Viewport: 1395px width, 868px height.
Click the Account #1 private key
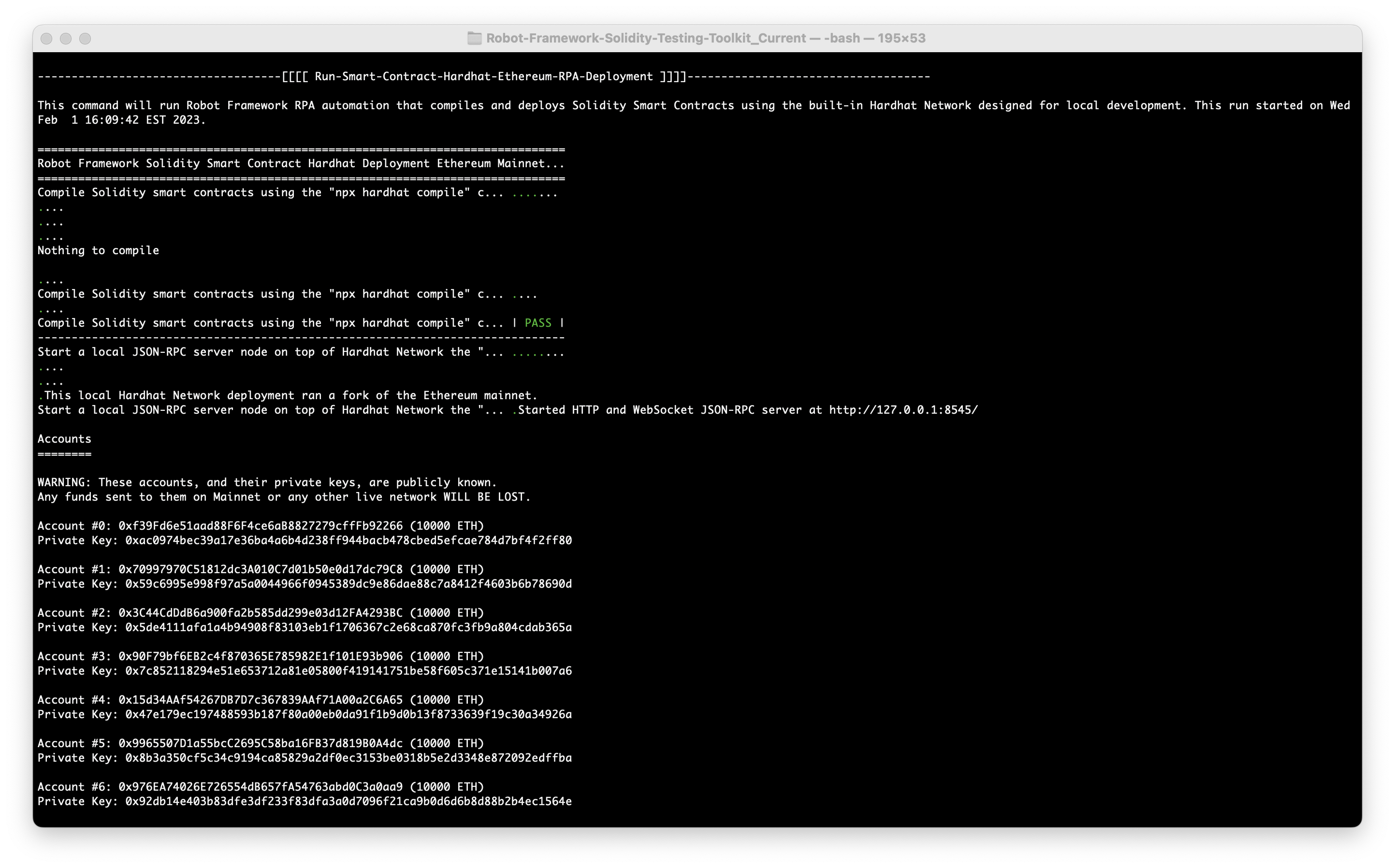tap(348, 584)
